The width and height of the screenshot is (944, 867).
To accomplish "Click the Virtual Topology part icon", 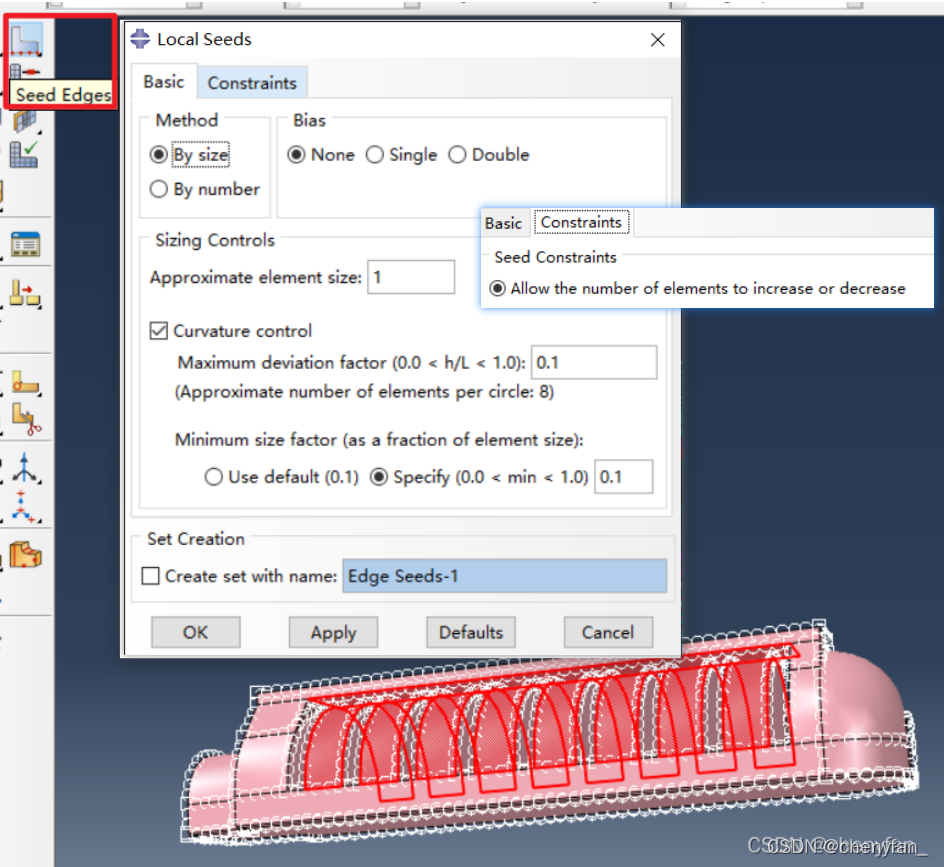I will [x=24, y=554].
